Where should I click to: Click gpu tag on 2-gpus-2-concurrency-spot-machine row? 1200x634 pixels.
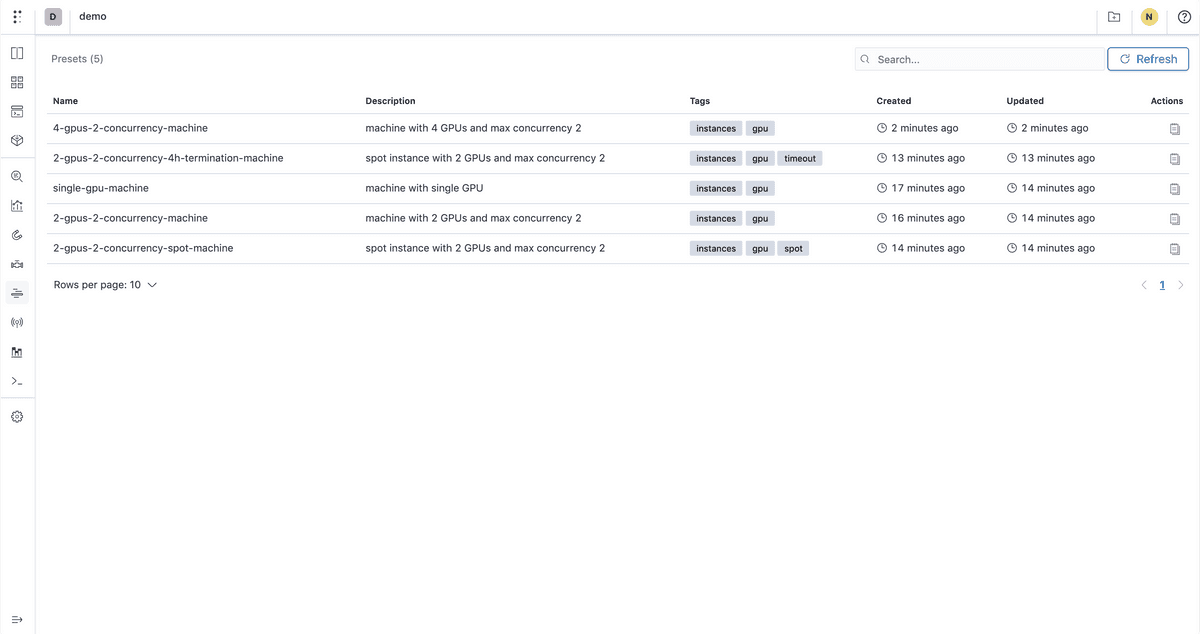pos(760,248)
